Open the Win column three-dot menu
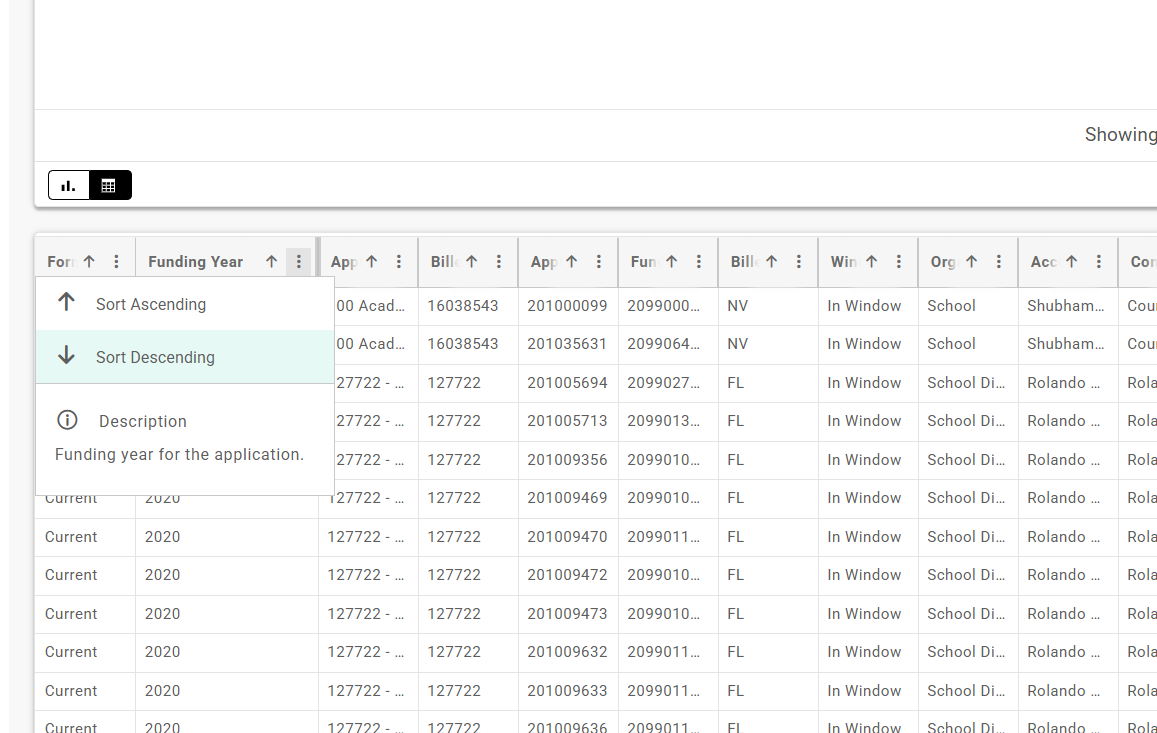This screenshot has height=733, width=1157. (898, 262)
